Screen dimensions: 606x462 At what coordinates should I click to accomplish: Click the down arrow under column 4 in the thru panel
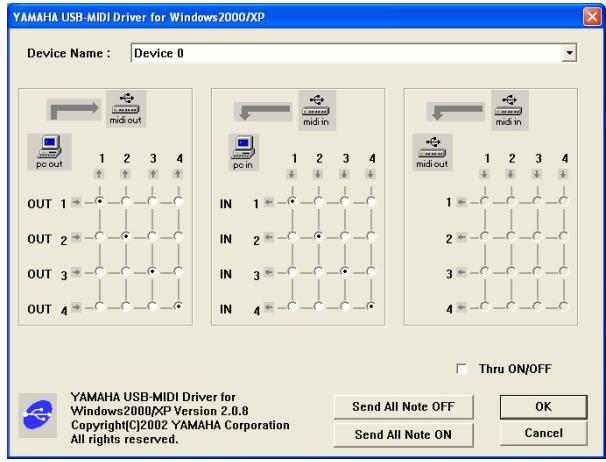563,174
